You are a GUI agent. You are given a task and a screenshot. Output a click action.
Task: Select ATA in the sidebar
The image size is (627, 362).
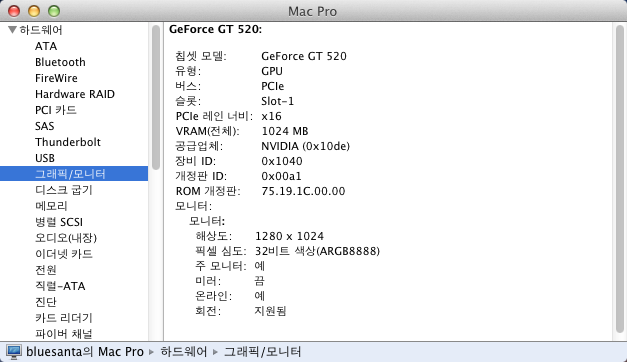pos(46,46)
